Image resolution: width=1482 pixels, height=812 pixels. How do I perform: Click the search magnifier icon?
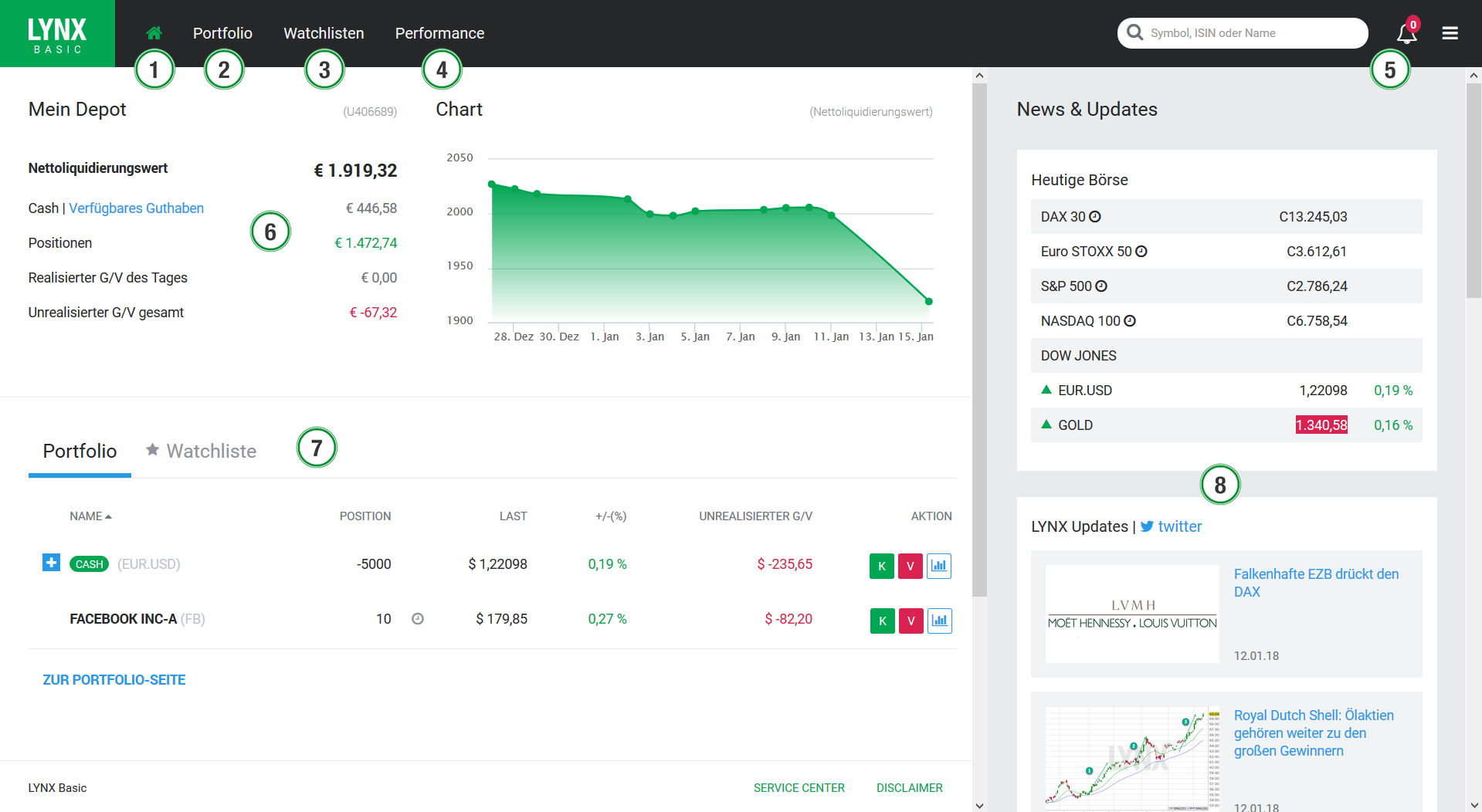tap(1134, 32)
